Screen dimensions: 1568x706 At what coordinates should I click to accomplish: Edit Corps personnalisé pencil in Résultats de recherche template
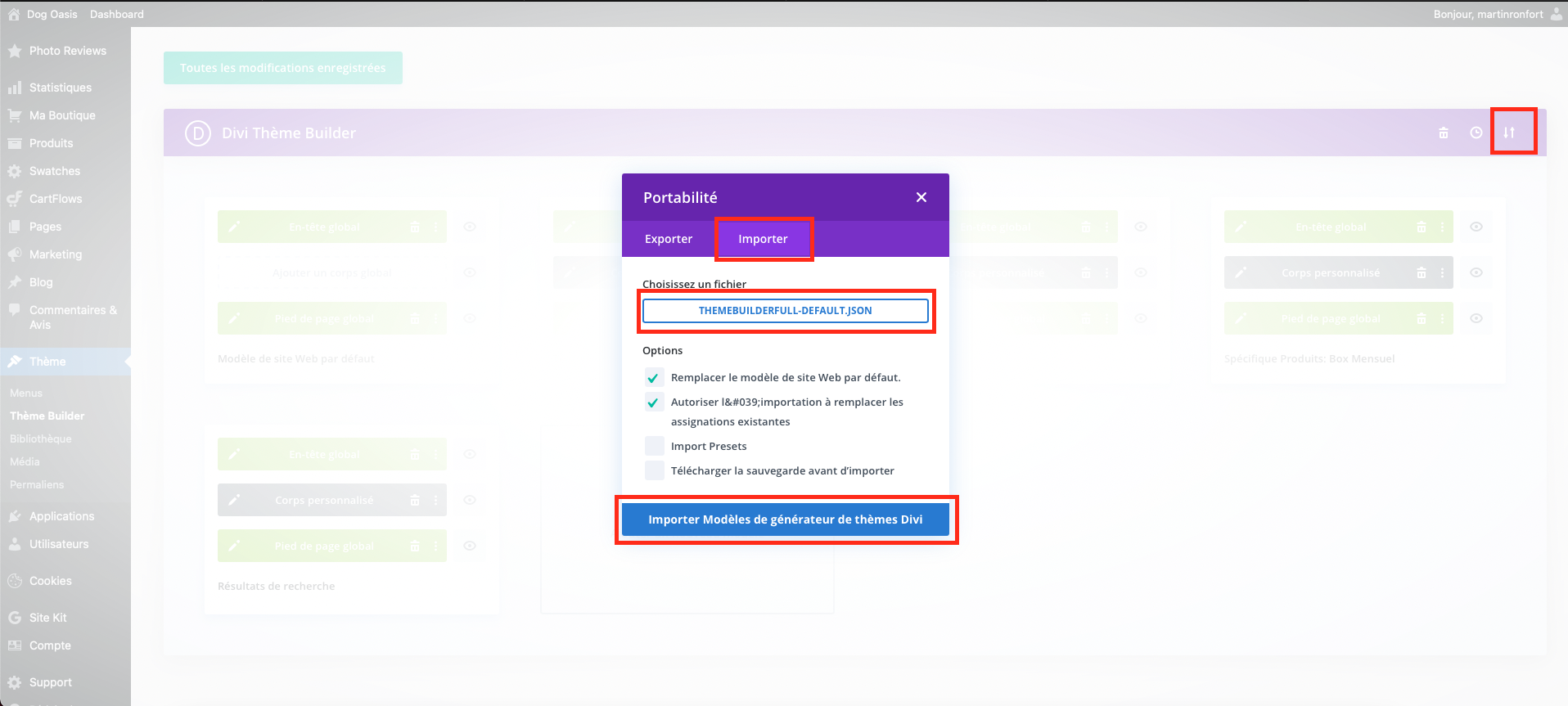234,500
